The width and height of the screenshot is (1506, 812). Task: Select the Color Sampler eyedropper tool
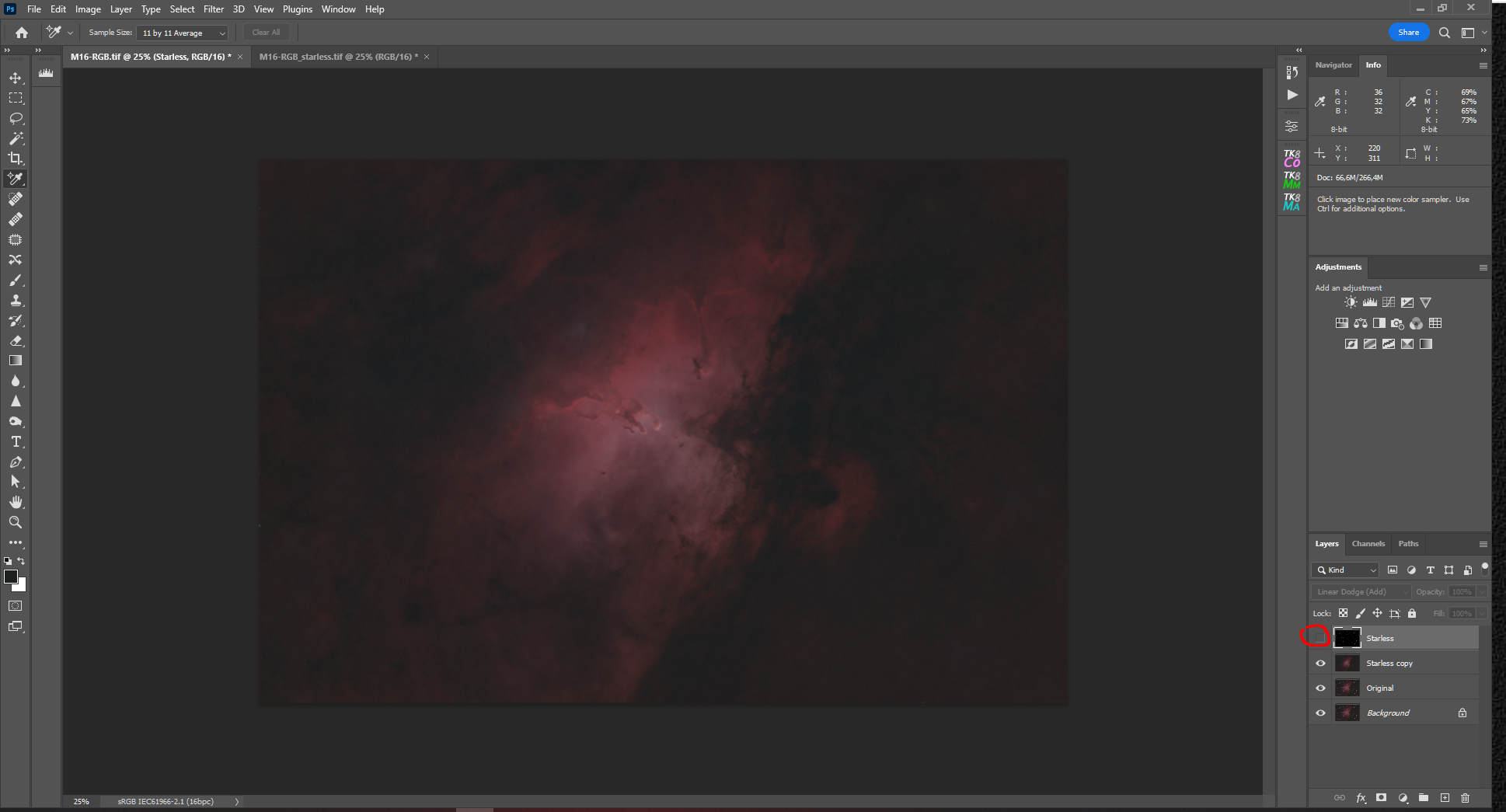click(x=16, y=179)
